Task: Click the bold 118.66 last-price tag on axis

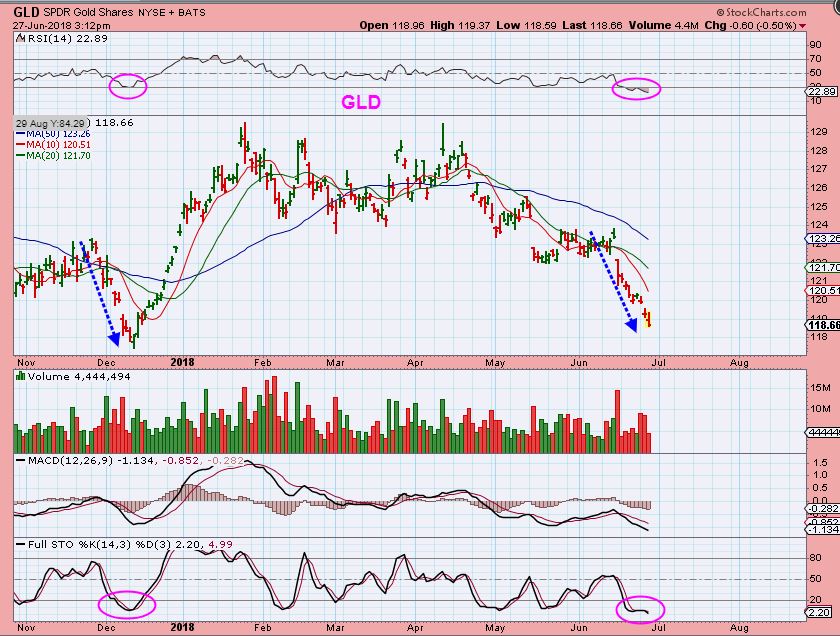Action: point(823,325)
